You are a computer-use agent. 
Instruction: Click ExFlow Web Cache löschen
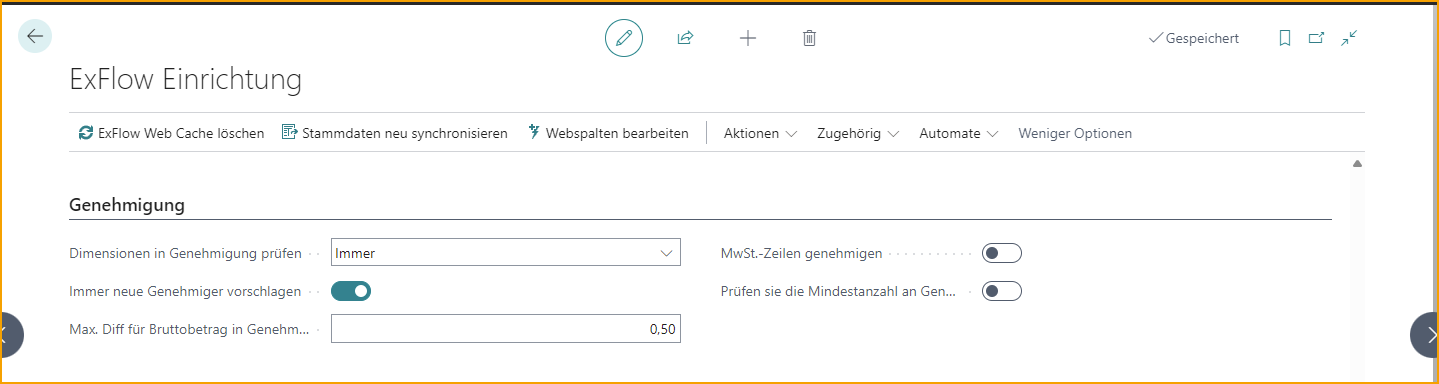tap(171, 133)
